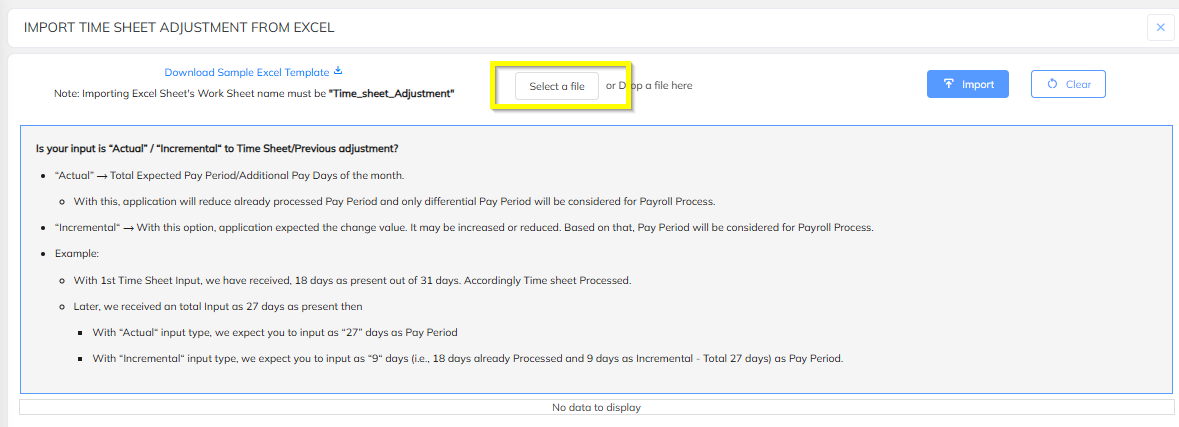
Task: Click the blue Import button
Action: click(968, 84)
